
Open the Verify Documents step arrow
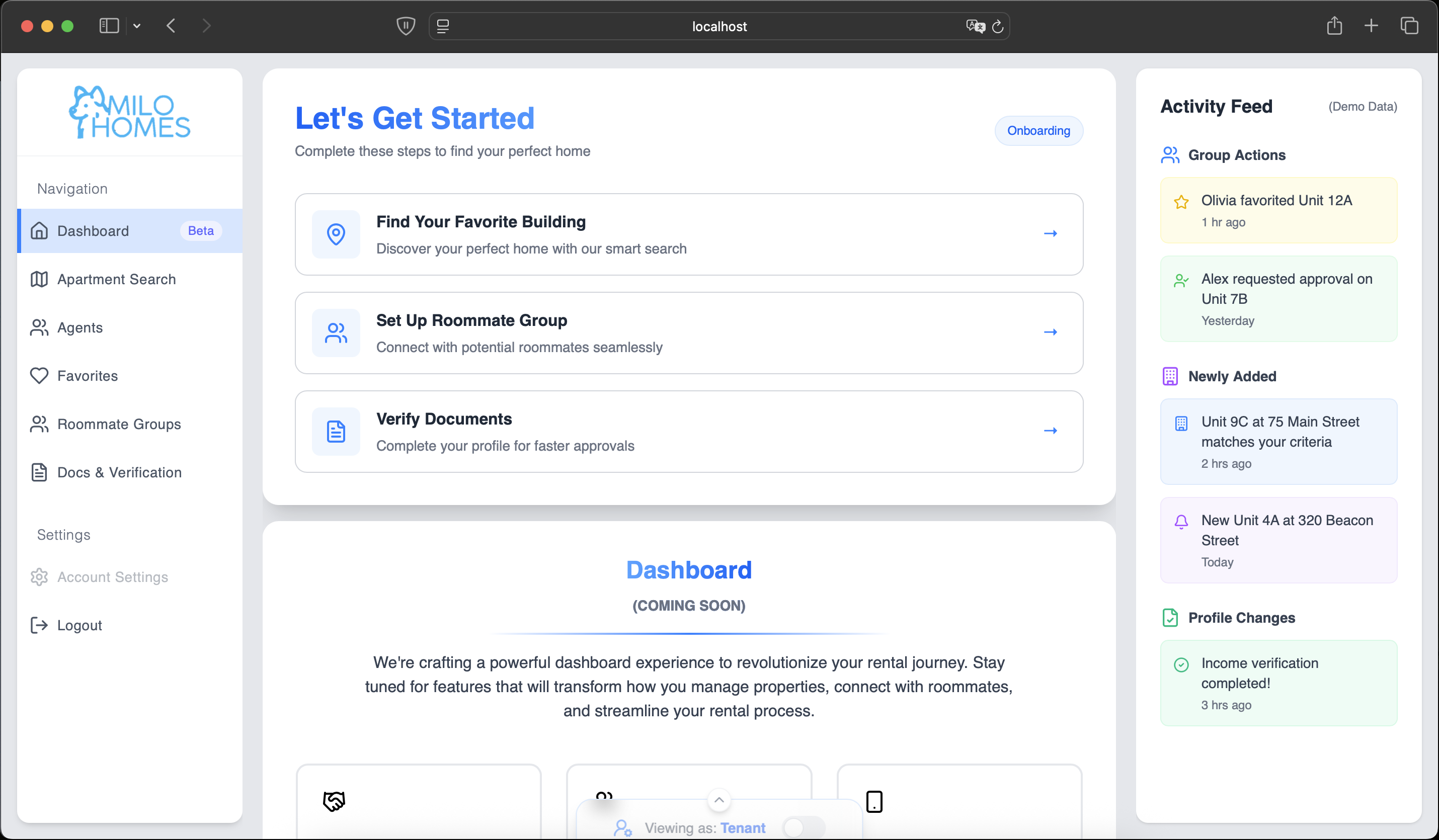1050,431
